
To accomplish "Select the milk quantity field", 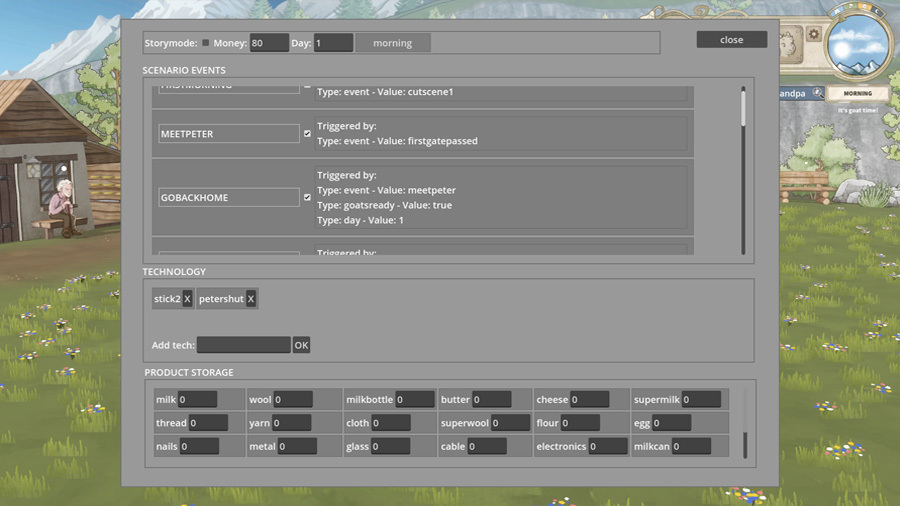I will coord(197,399).
